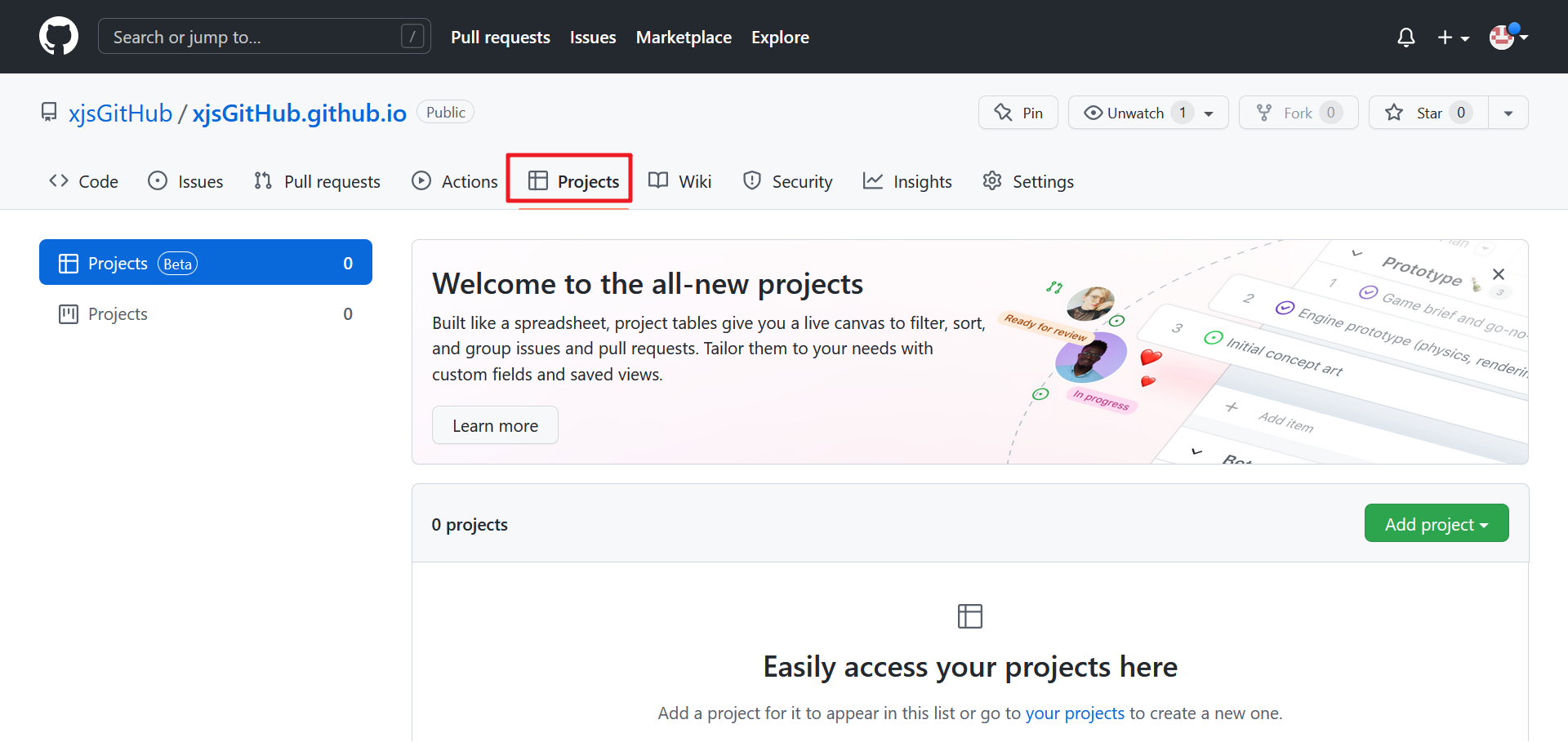Focus the Search or jump to field
1568x742 pixels.
pyautogui.click(x=265, y=37)
